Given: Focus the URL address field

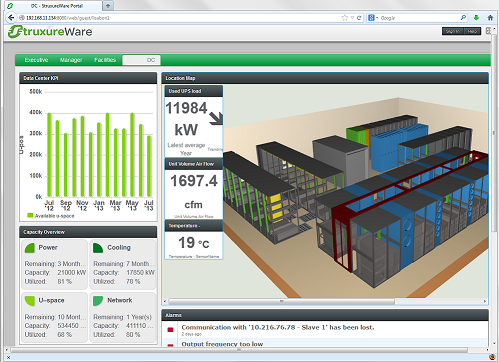Looking at the screenshot, I should [x=180, y=18].
